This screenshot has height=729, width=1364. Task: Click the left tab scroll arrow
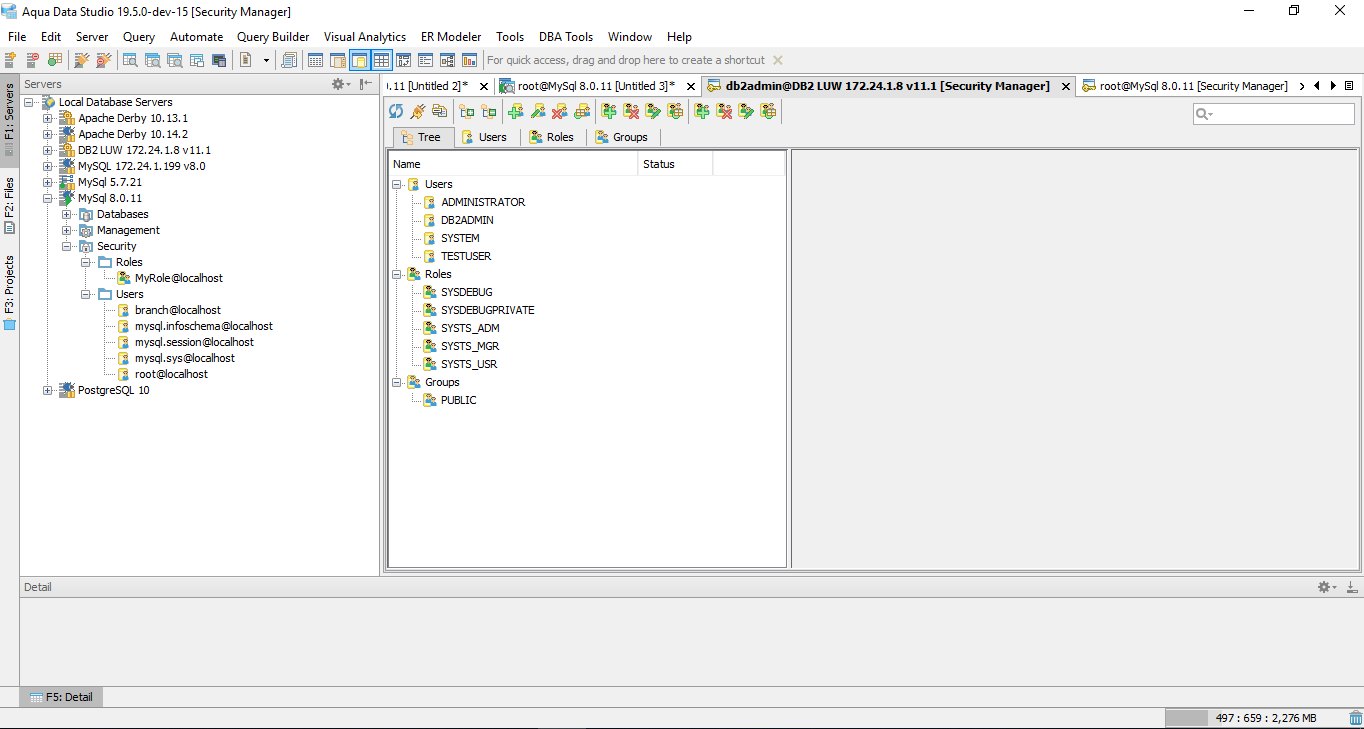[1316, 86]
